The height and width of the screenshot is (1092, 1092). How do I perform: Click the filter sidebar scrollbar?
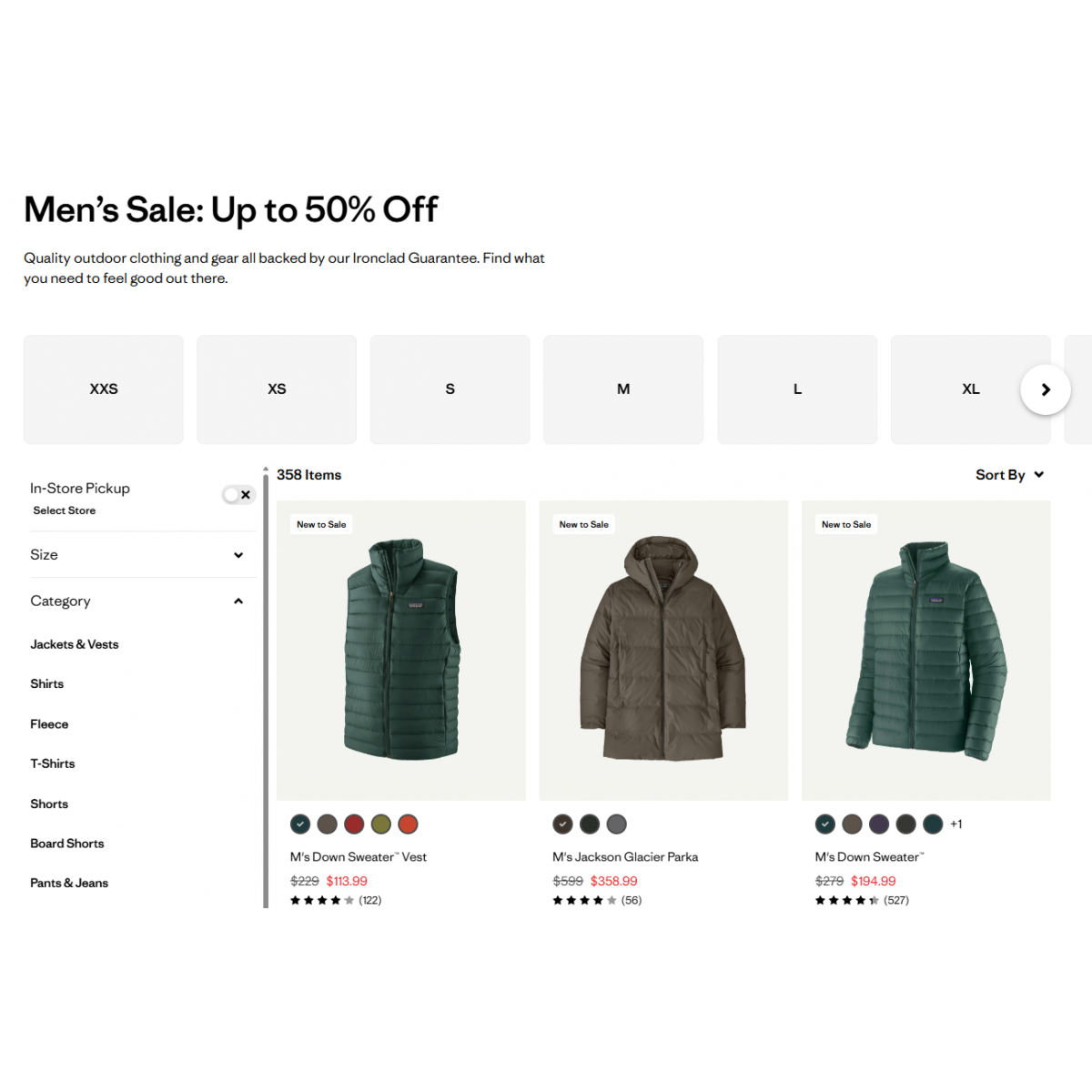[266, 687]
